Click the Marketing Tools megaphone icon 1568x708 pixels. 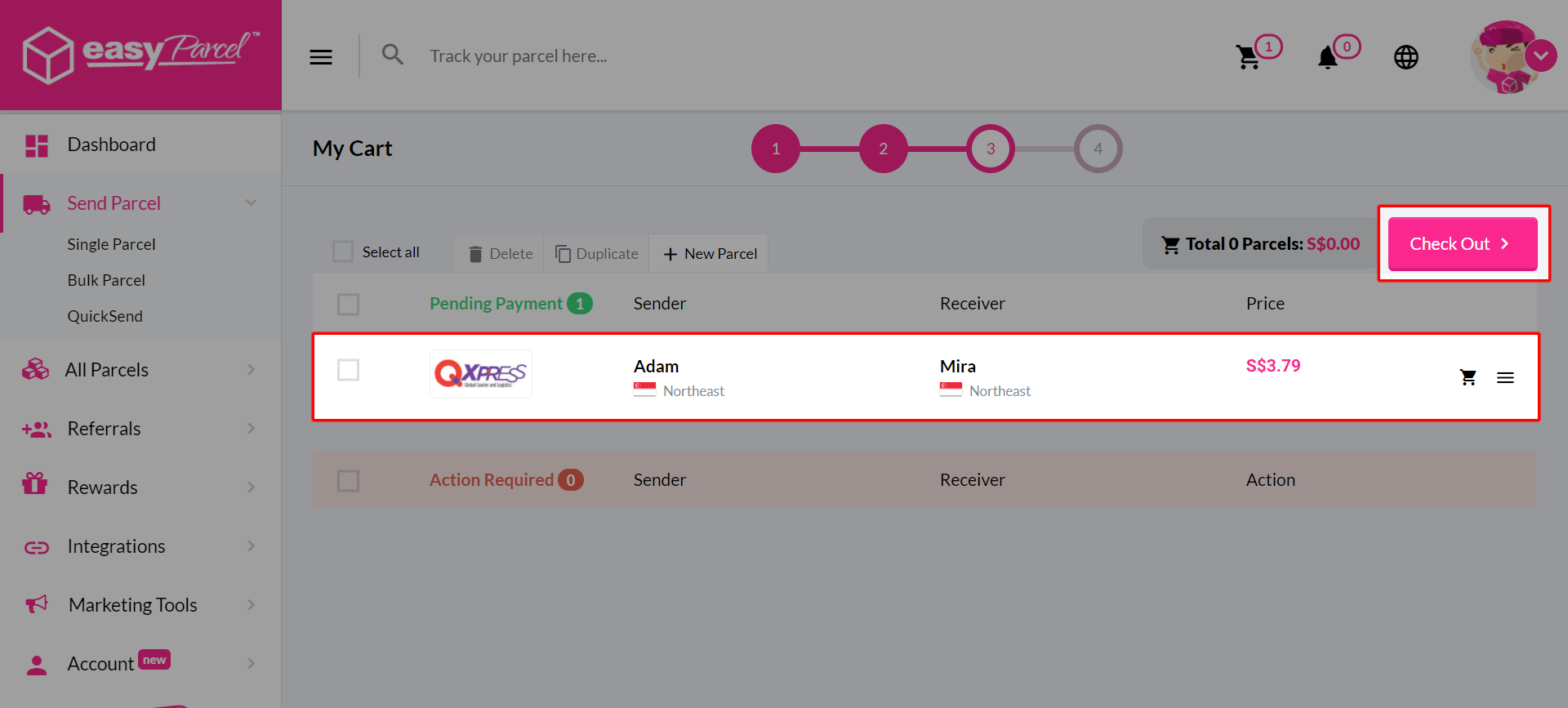[36, 604]
